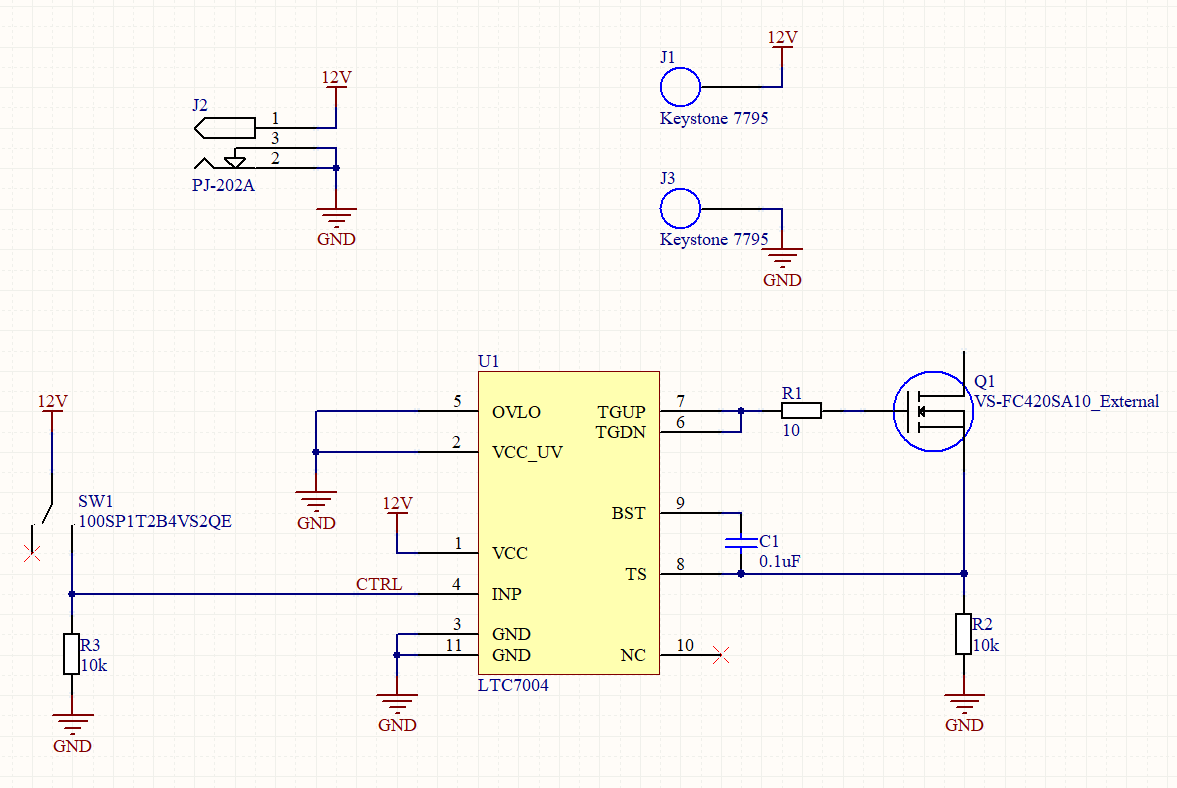Select resistor R3 10k below SW1
The height and width of the screenshot is (788, 1177).
(71, 652)
